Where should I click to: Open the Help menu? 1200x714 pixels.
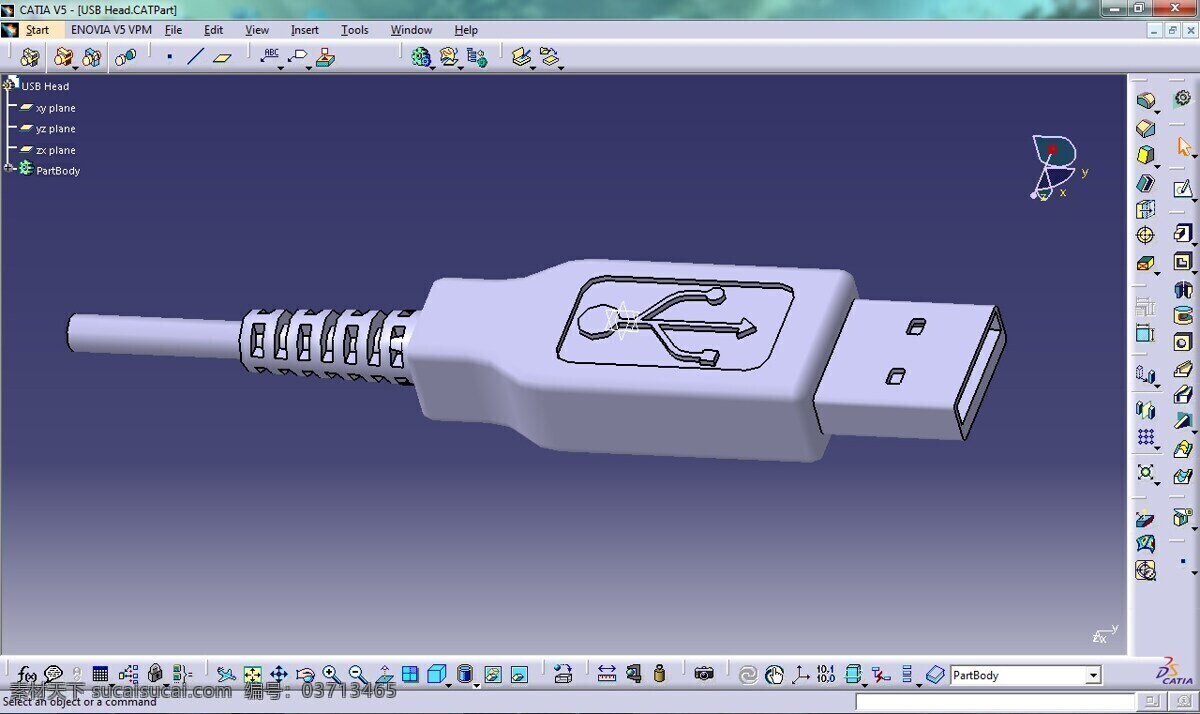466,30
